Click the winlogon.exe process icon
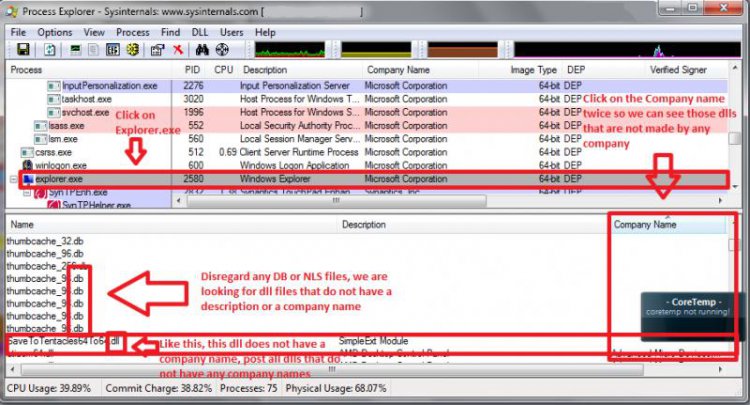This screenshot has height=405, width=750. [x=27, y=165]
